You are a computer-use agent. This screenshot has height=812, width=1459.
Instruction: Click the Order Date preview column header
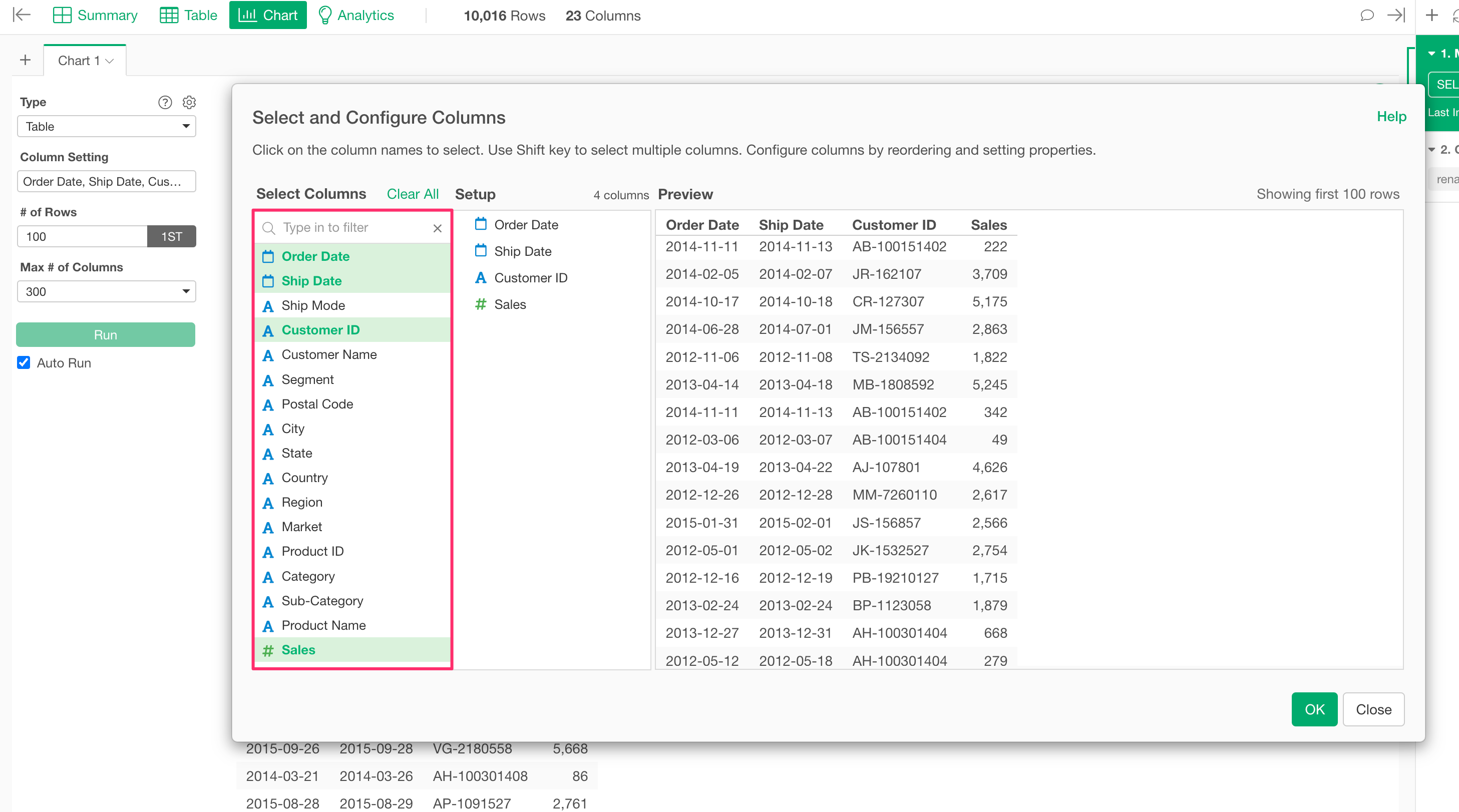[x=702, y=225]
